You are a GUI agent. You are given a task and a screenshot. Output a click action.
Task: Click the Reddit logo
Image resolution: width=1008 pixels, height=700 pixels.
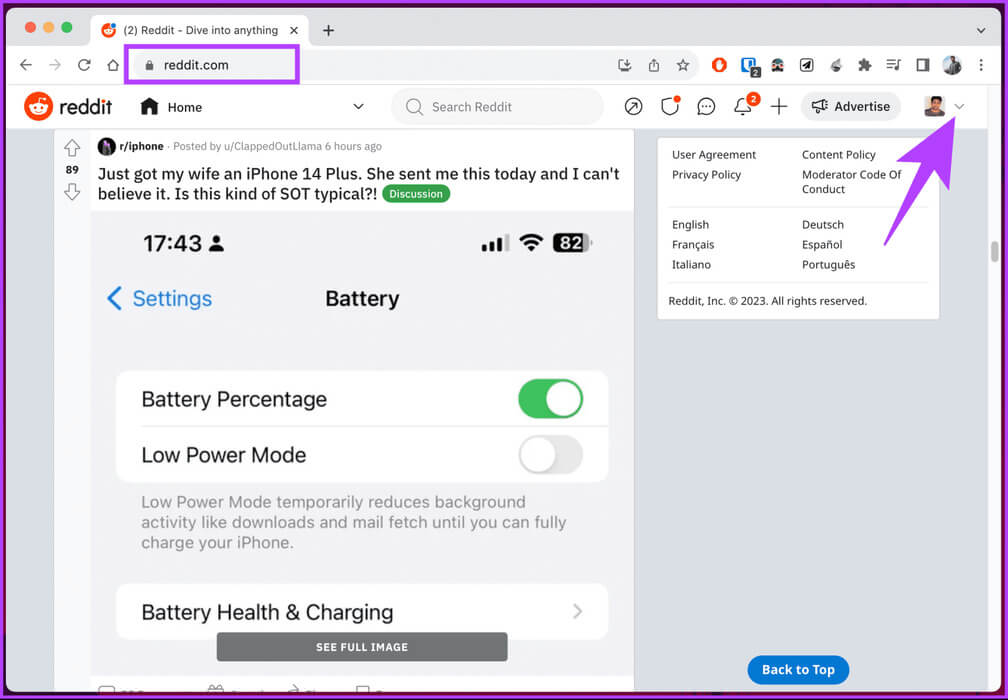click(68, 107)
